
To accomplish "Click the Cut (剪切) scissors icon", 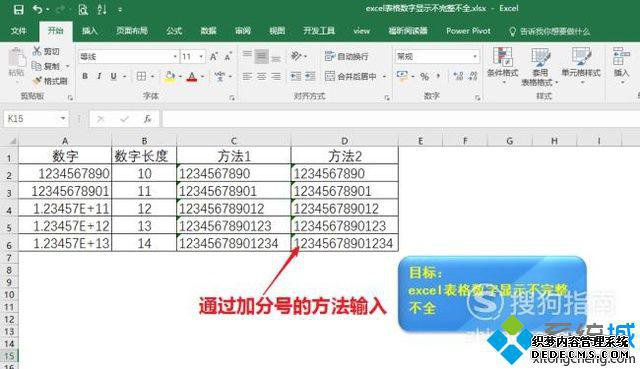I will click(37, 51).
